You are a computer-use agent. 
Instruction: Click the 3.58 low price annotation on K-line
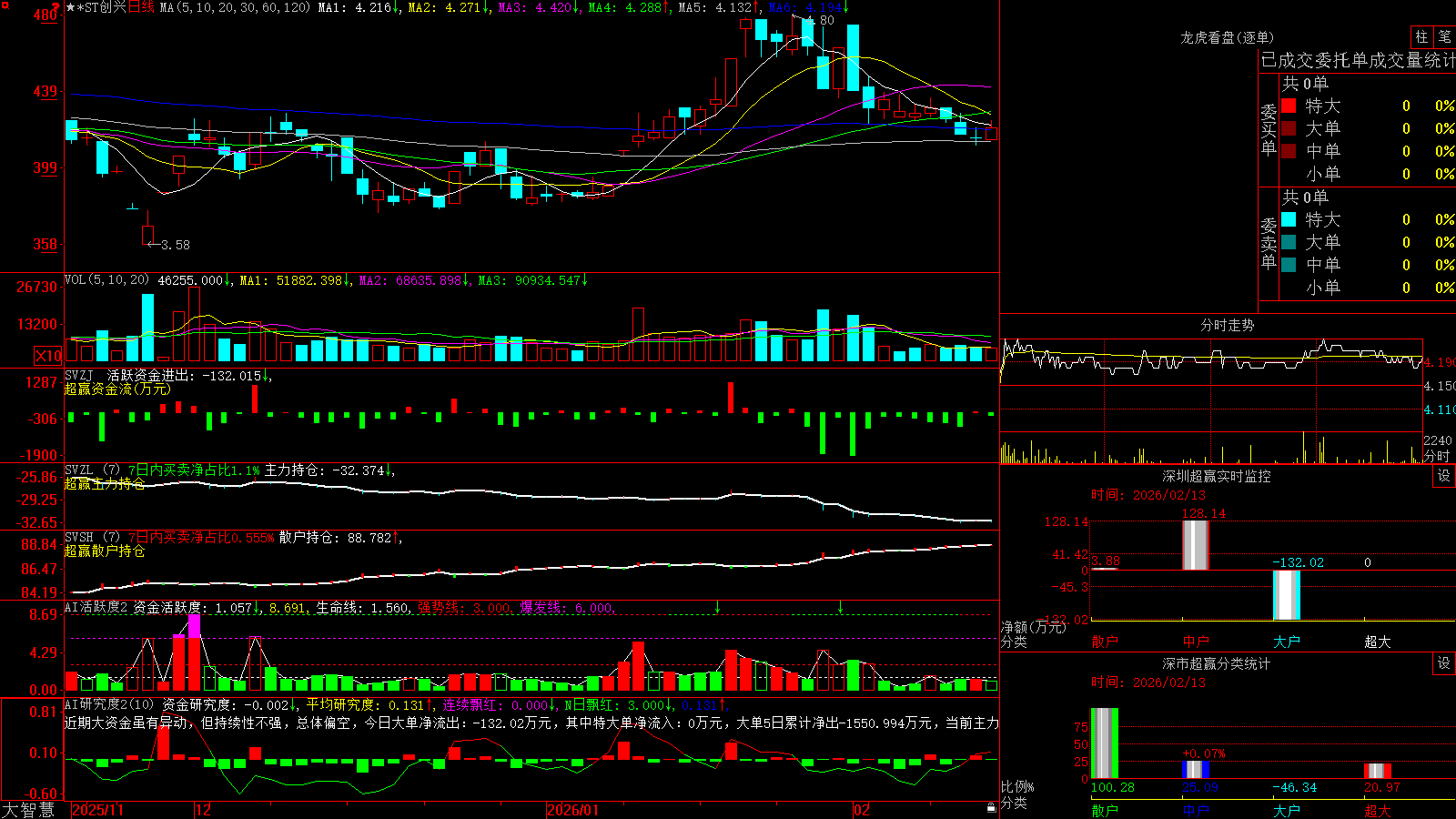point(176,245)
